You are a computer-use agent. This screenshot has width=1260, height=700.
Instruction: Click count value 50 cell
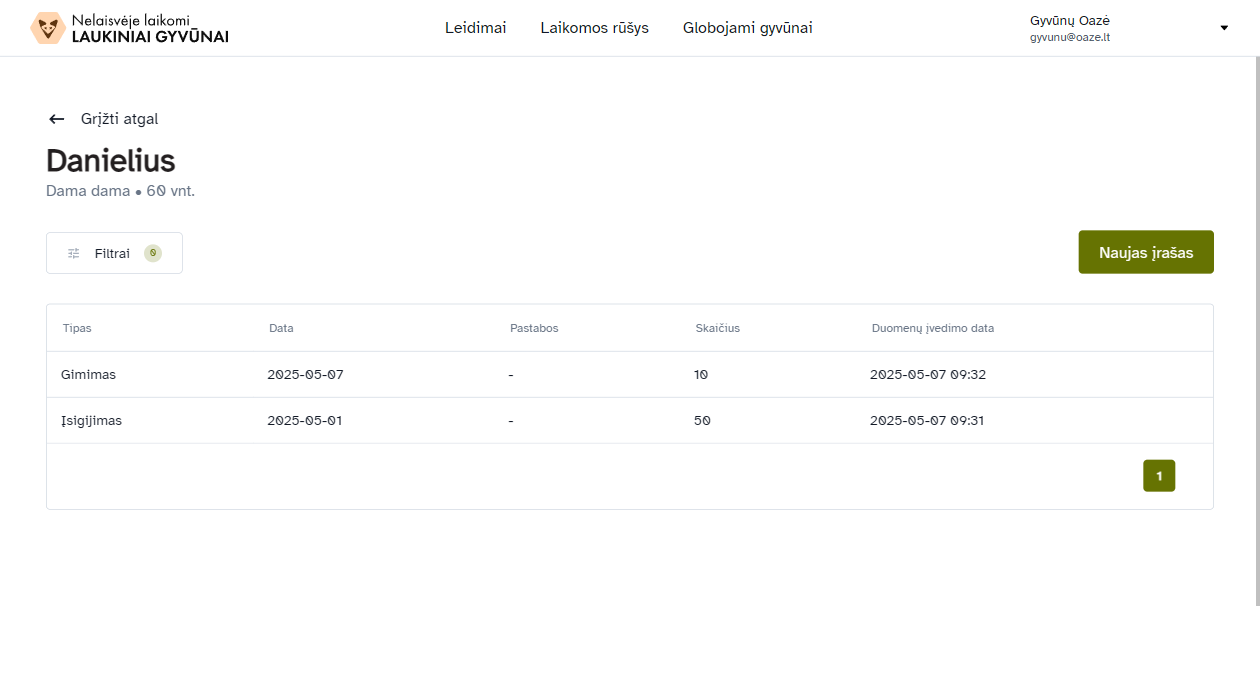pyautogui.click(x=702, y=421)
